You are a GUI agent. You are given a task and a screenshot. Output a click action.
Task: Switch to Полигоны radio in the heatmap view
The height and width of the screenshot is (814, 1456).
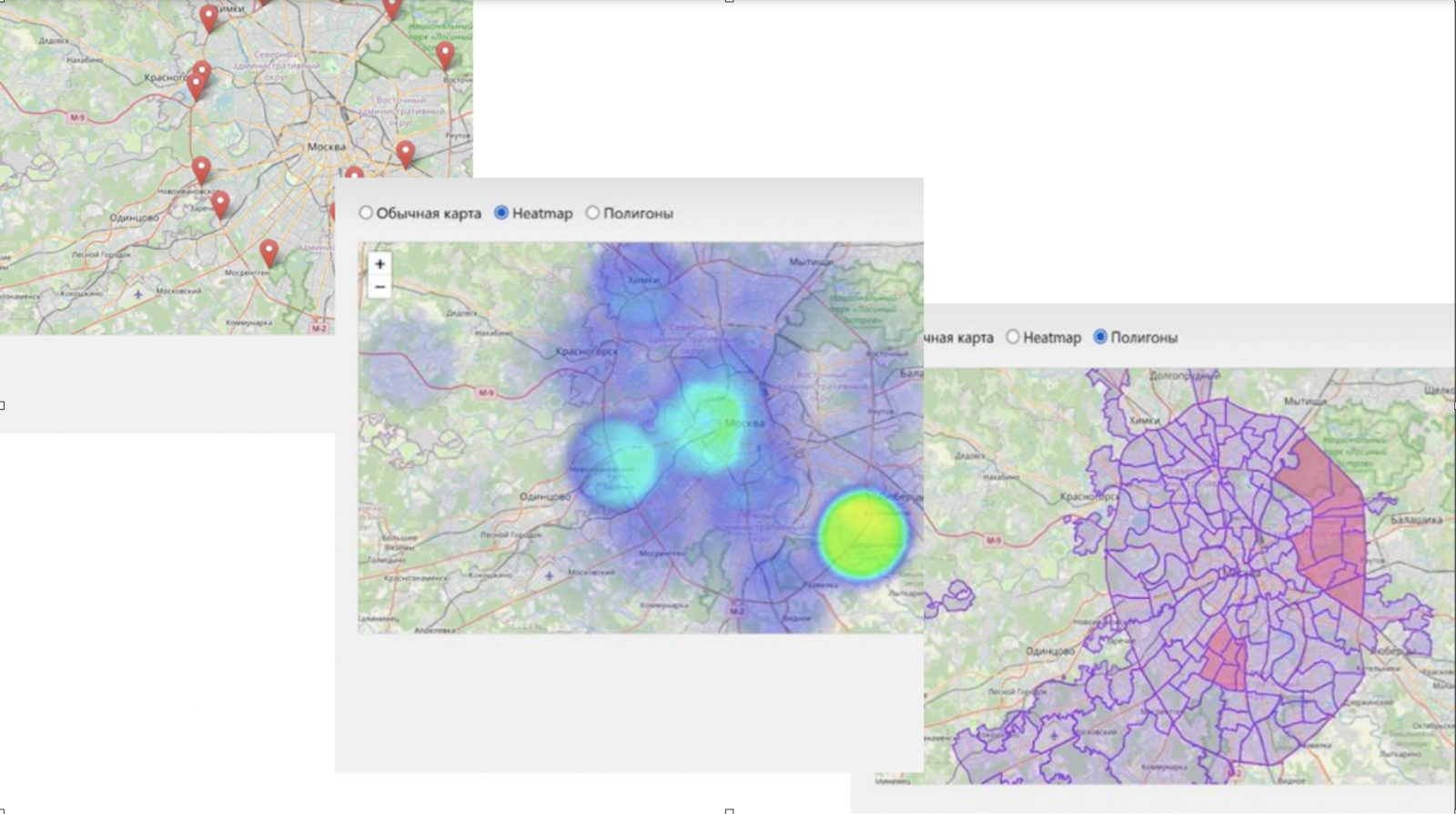point(592,213)
